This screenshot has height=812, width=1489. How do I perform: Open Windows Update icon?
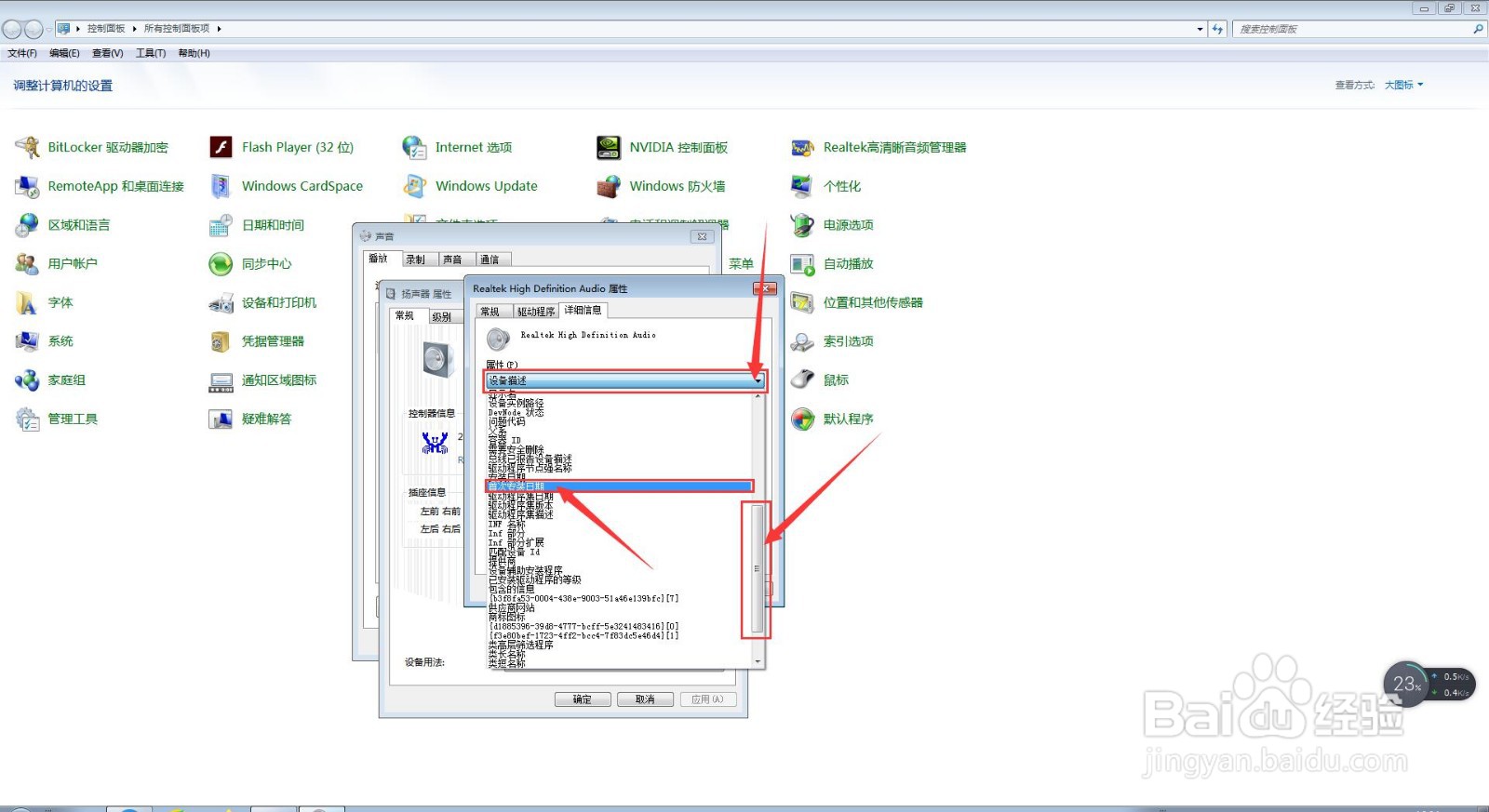pos(414,186)
